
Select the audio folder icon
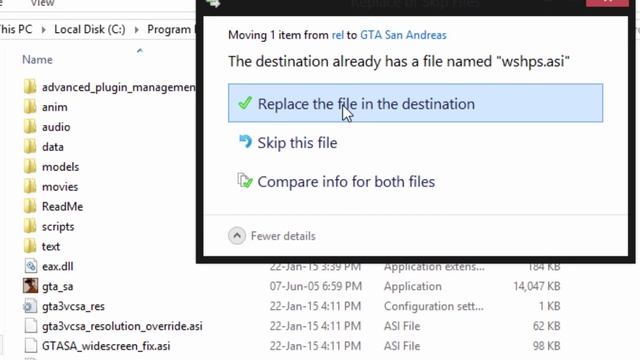pos(30,127)
